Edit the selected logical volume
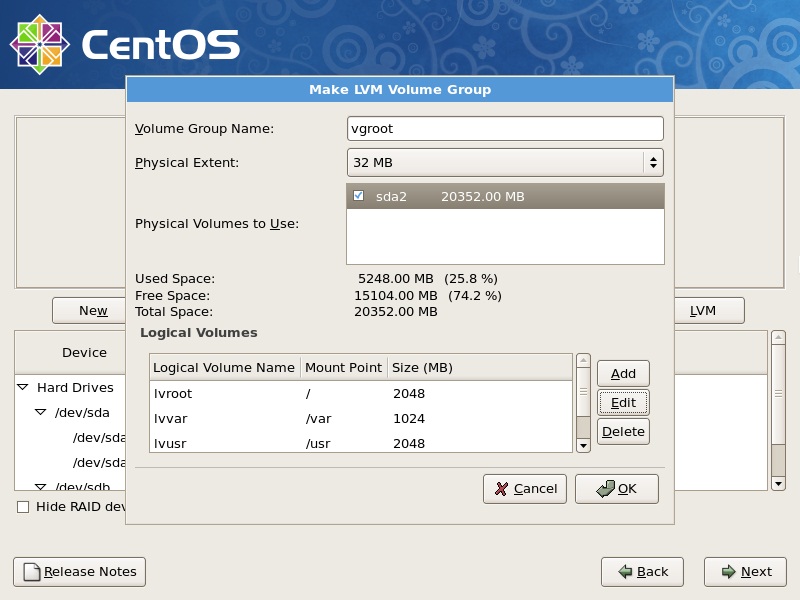Image resolution: width=800 pixels, height=600 pixels. pyautogui.click(x=623, y=403)
